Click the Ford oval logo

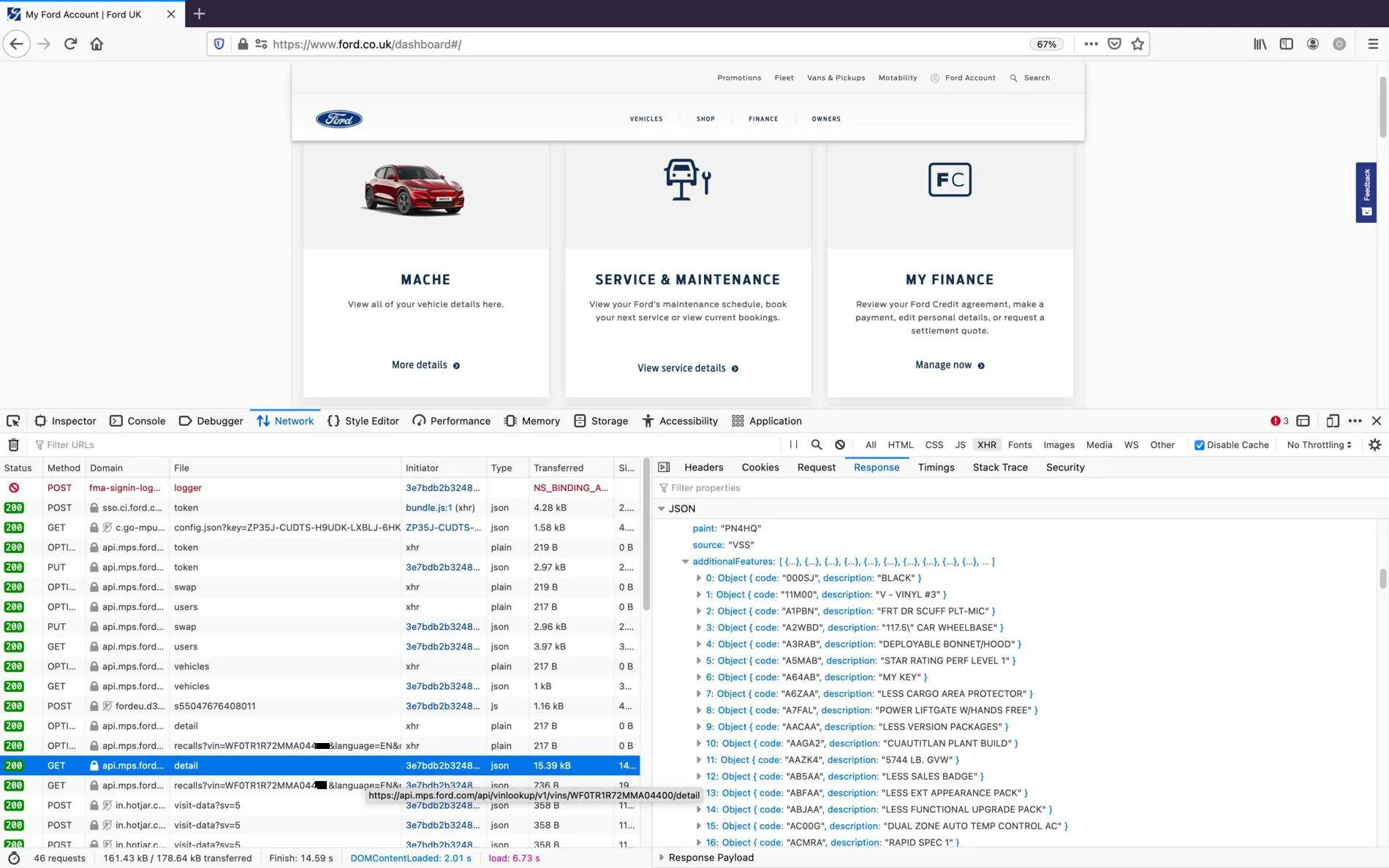pyautogui.click(x=338, y=118)
